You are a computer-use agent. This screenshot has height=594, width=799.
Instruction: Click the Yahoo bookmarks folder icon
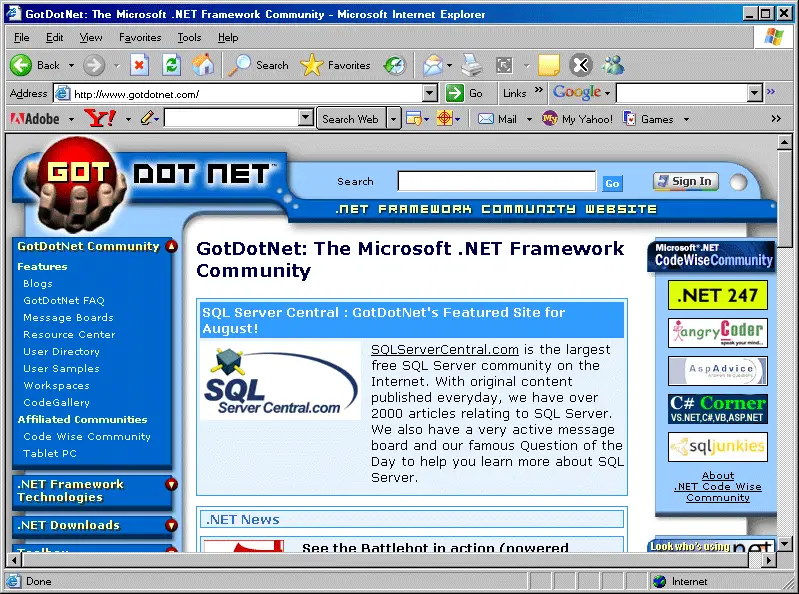tap(413, 119)
